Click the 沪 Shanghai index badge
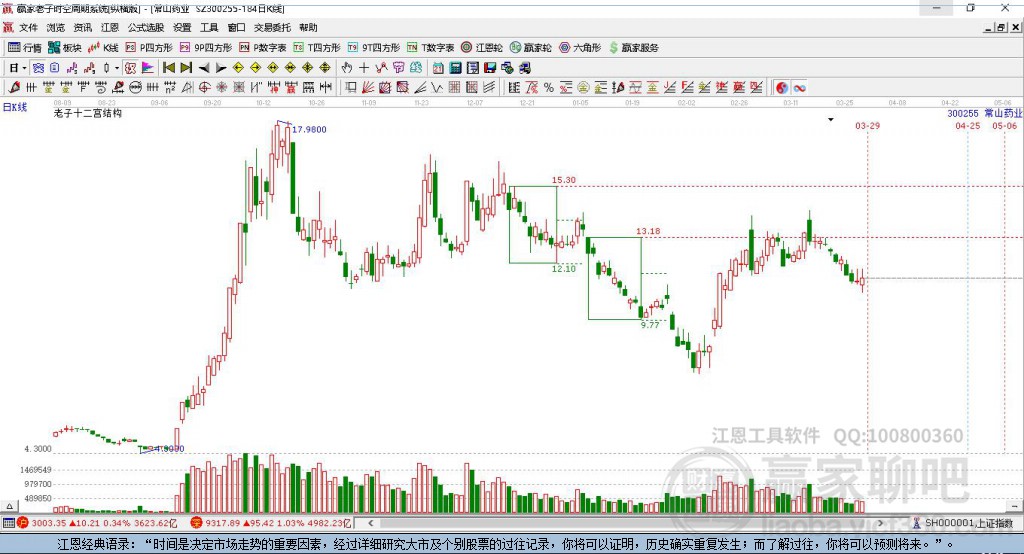Viewport: 1024px width, 554px height. point(23,523)
